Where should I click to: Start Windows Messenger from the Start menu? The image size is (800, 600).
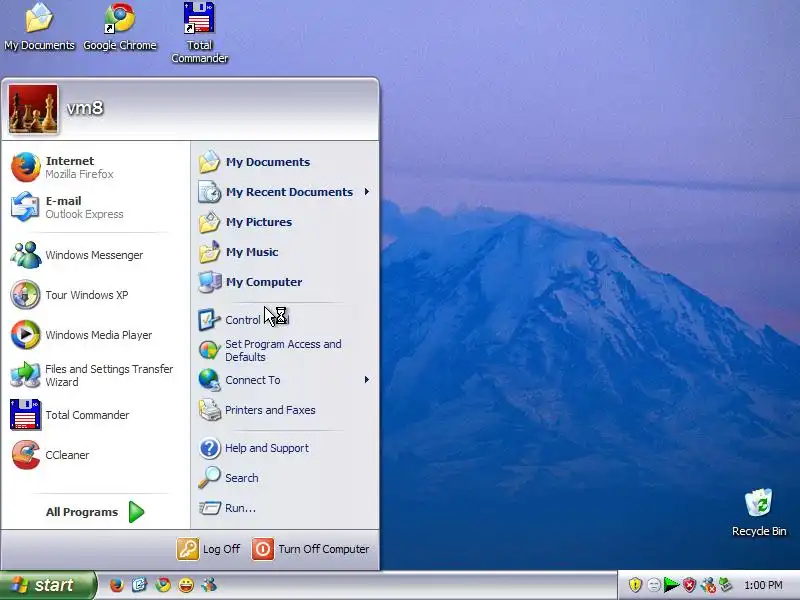tap(95, 255)
